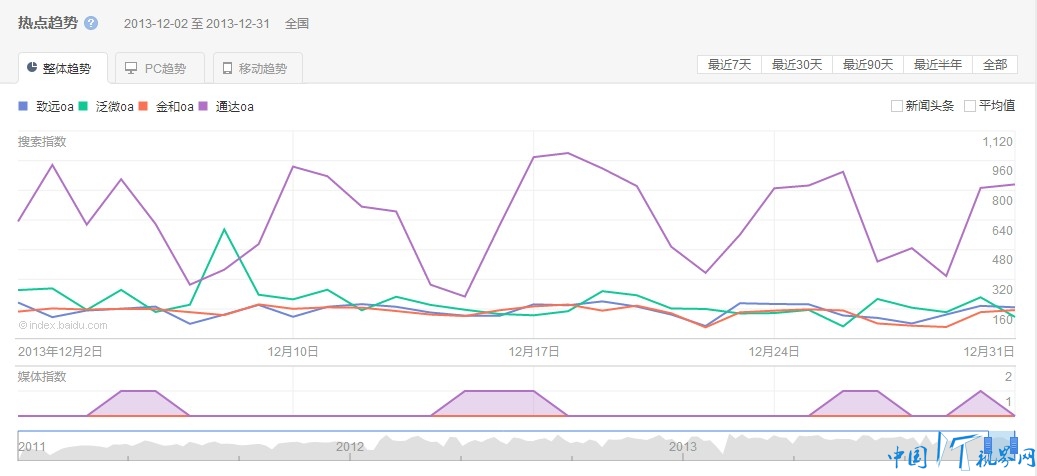1037x476 pixels.
Task: Click the phone icon on 移动趋势
Action: [228, 68]
